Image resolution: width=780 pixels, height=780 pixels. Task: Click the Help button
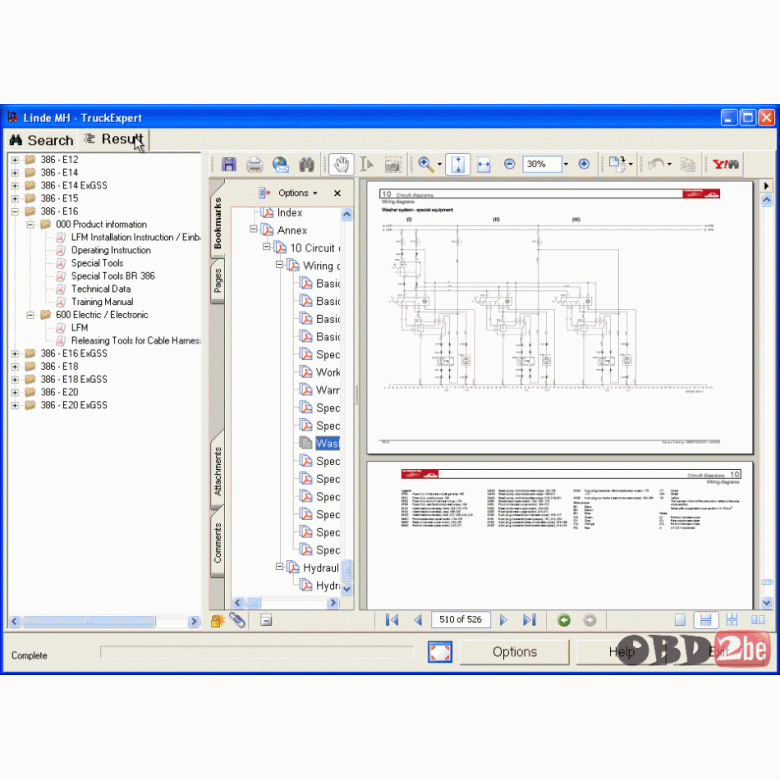click(x=621, y=652)
